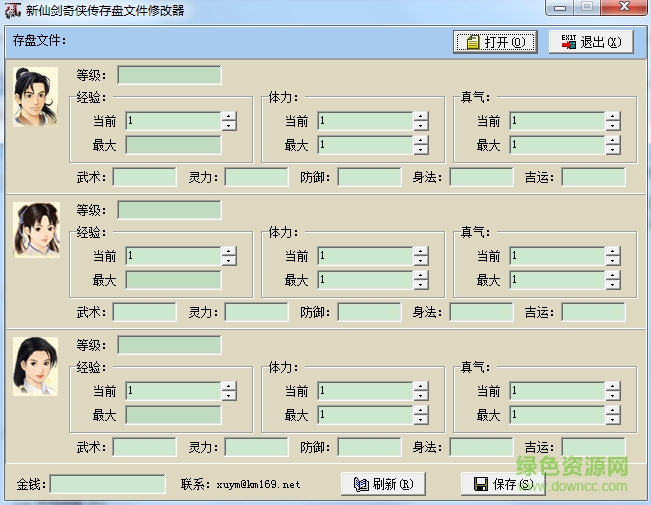Increase top character's 真气 当前 with up arrow

[613, 116]
